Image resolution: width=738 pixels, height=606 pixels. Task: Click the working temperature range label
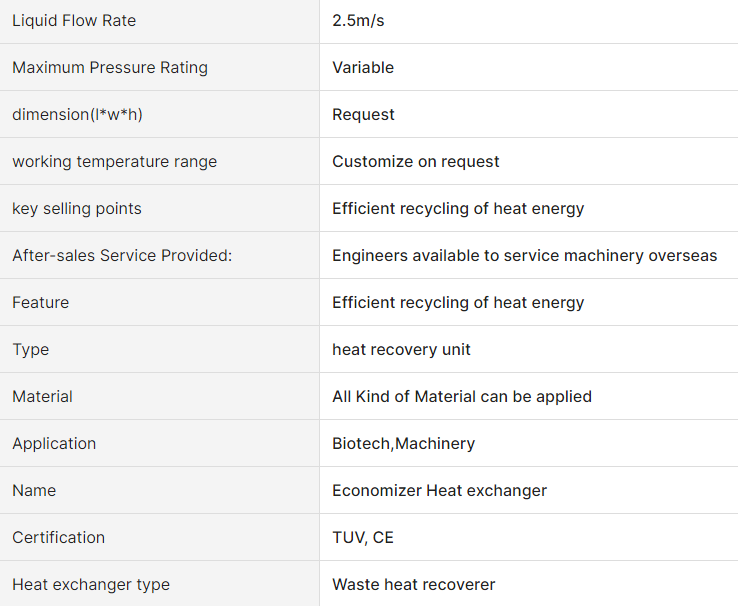coord(114,162)
